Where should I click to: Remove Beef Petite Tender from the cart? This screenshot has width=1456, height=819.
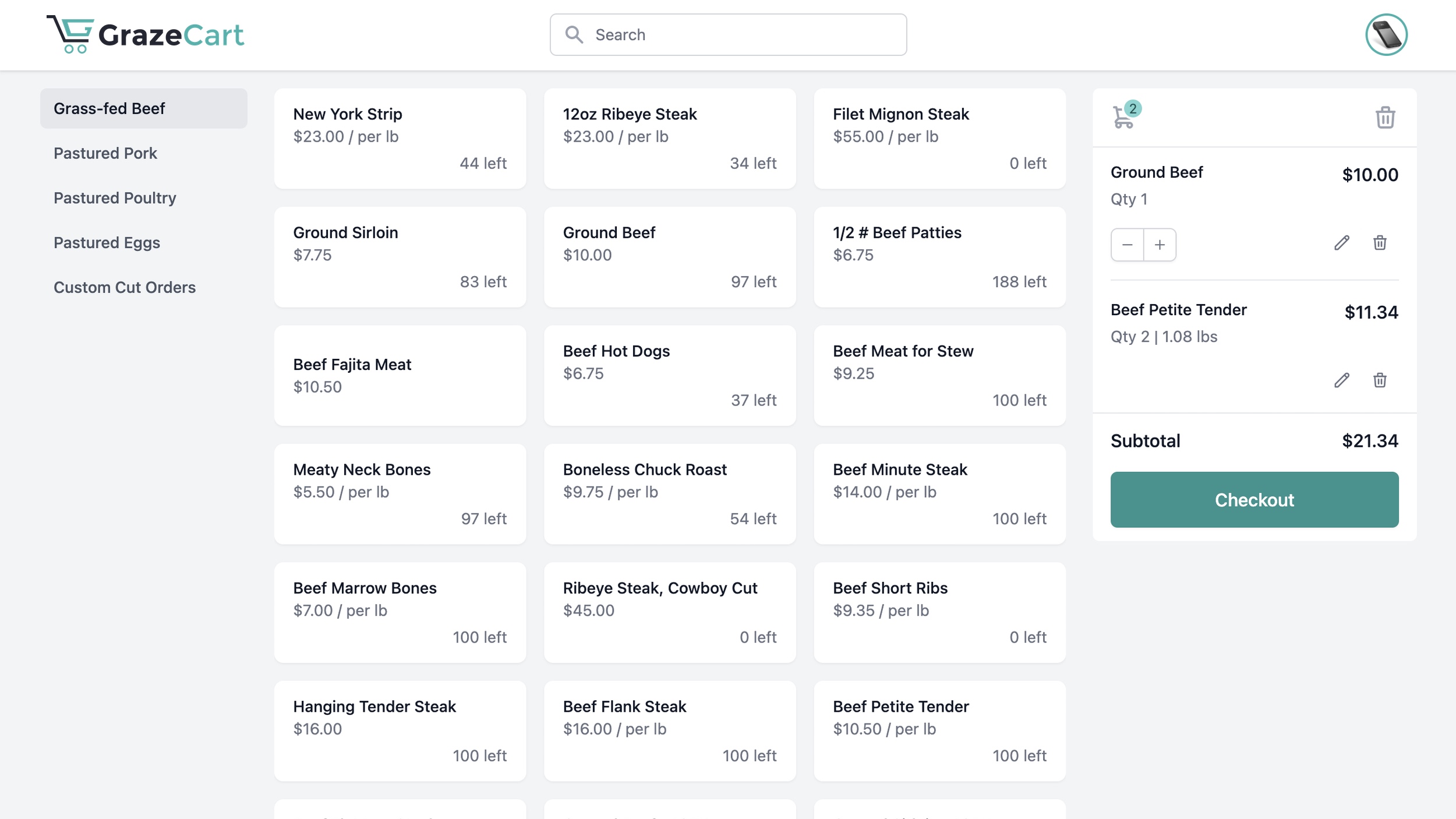(x=1380, y=380)
